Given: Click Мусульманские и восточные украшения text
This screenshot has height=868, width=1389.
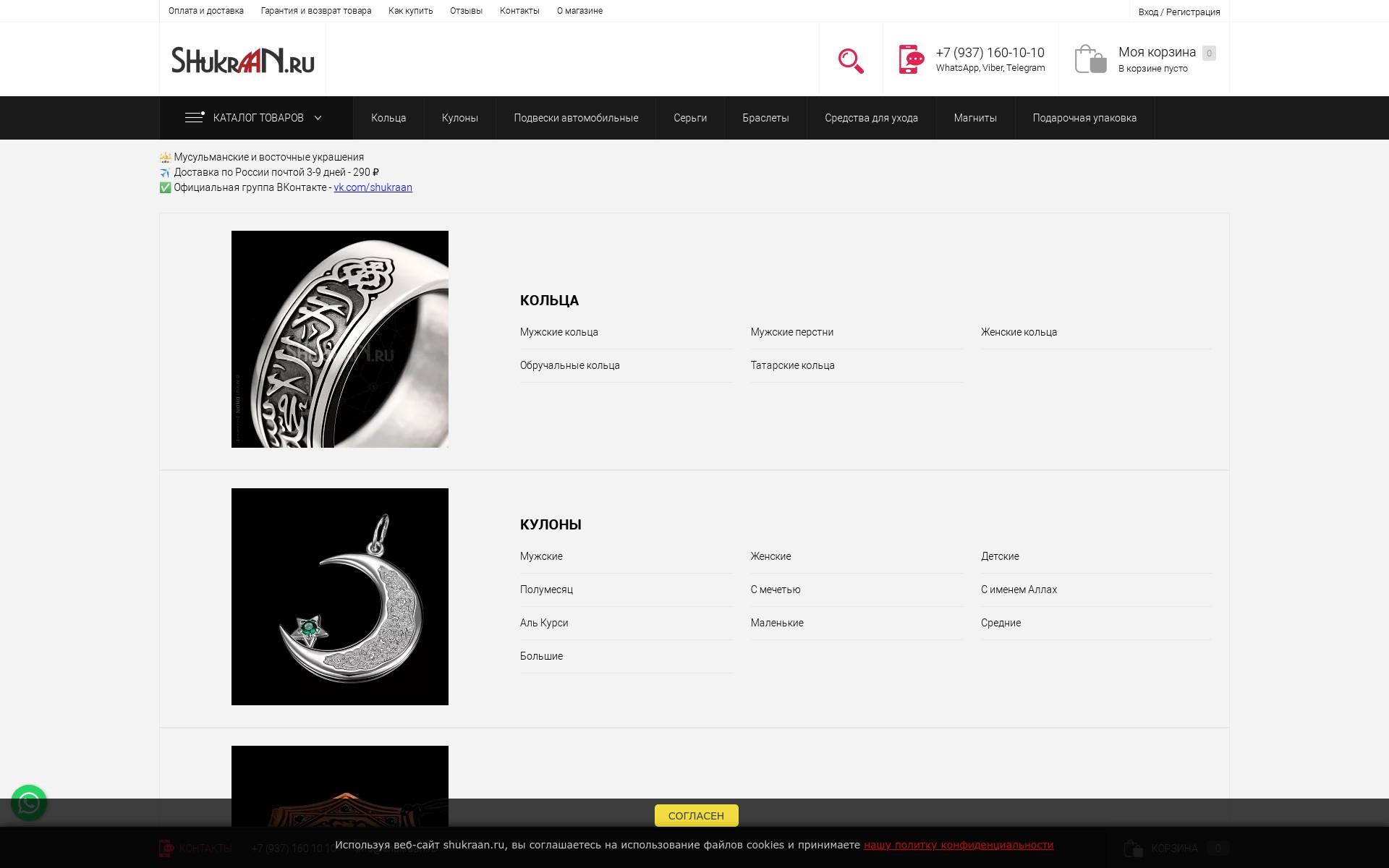Looking at the screenshot, I should [x=269, y=157].
